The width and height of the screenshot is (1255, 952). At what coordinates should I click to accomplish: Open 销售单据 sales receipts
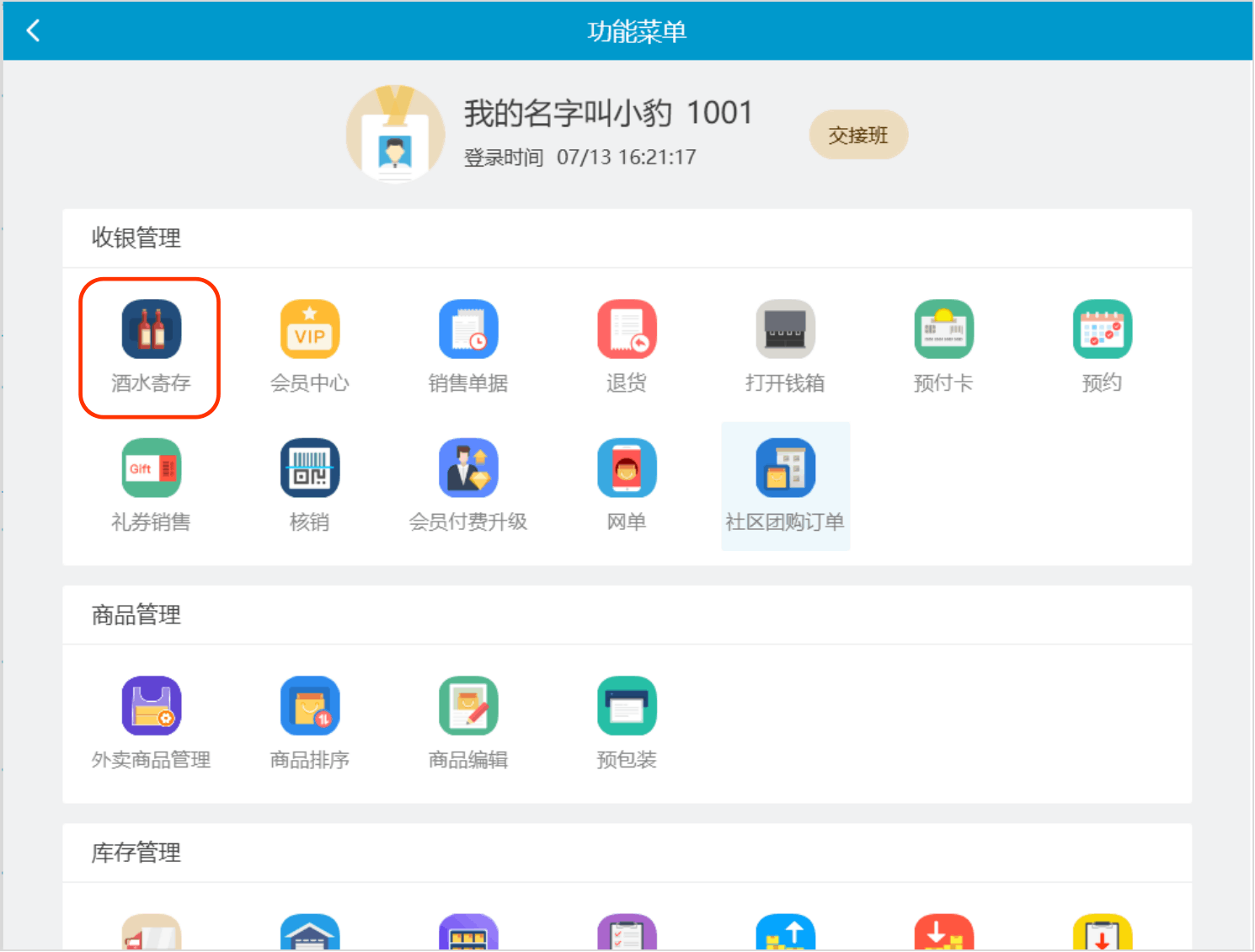pyautogui.click(x=468, y=329)
